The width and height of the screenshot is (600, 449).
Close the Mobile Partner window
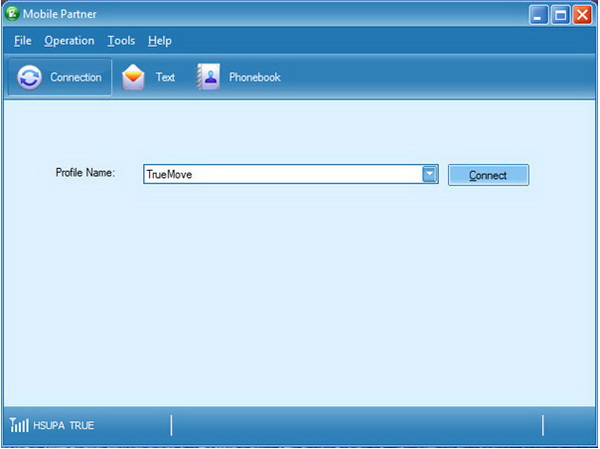[582, 15]
